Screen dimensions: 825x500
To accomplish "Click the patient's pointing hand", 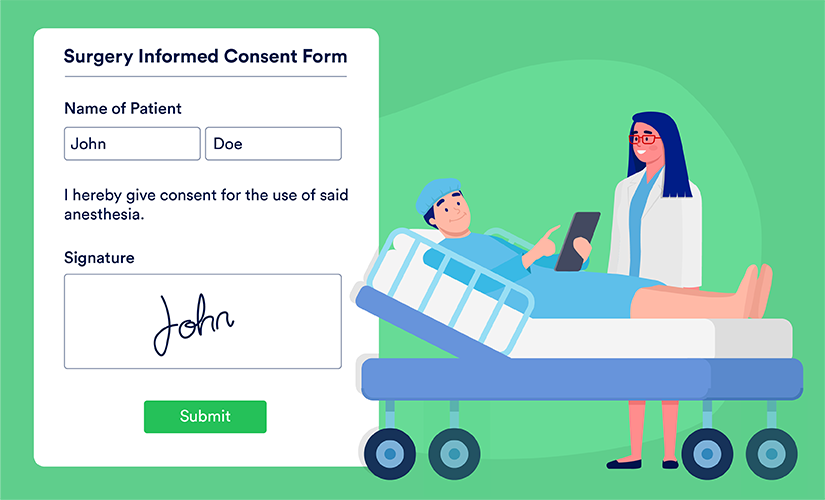I will pyautogui.click(x=544, y=240).
